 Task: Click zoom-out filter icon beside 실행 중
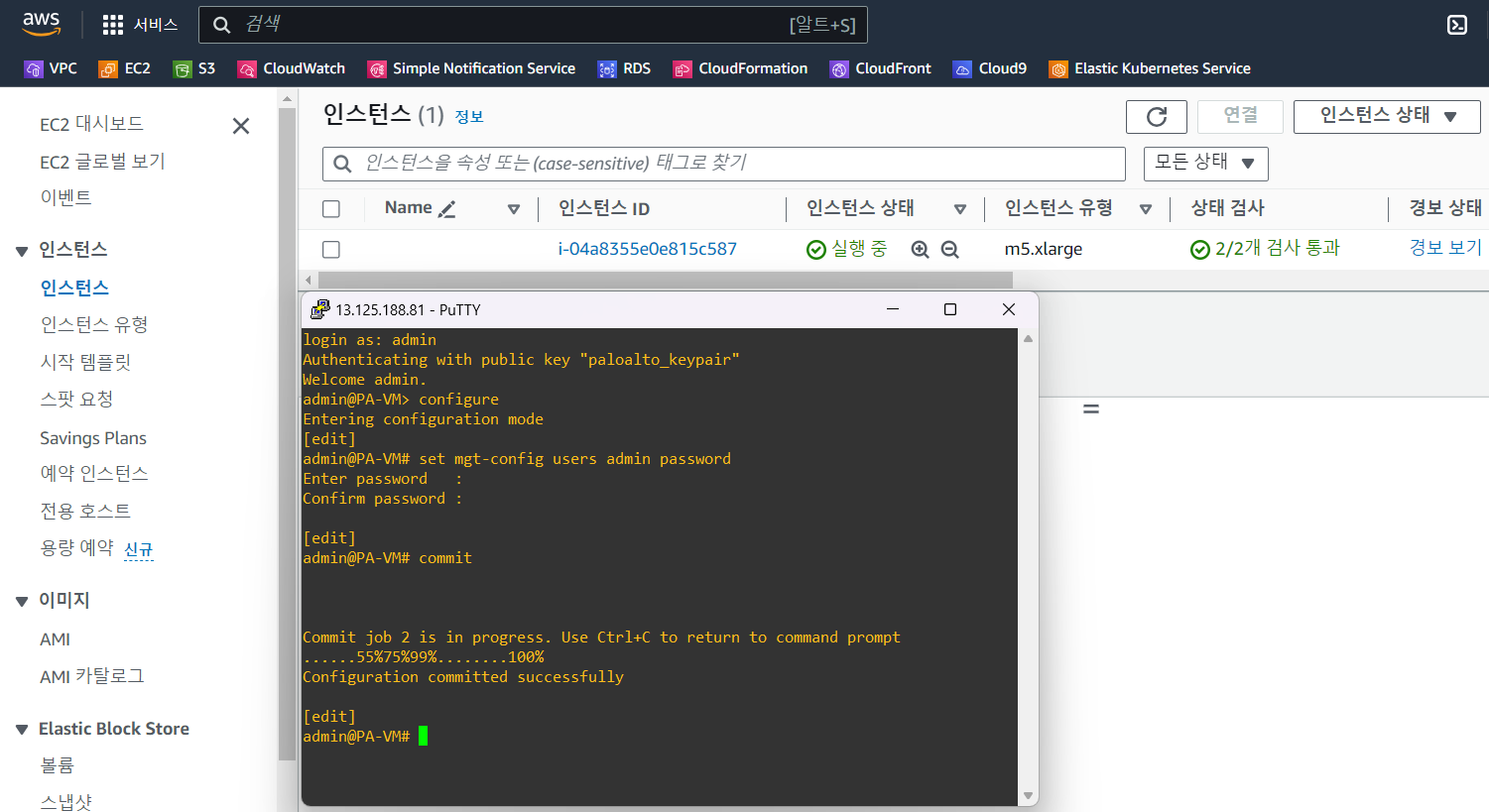tap(950, 250)
